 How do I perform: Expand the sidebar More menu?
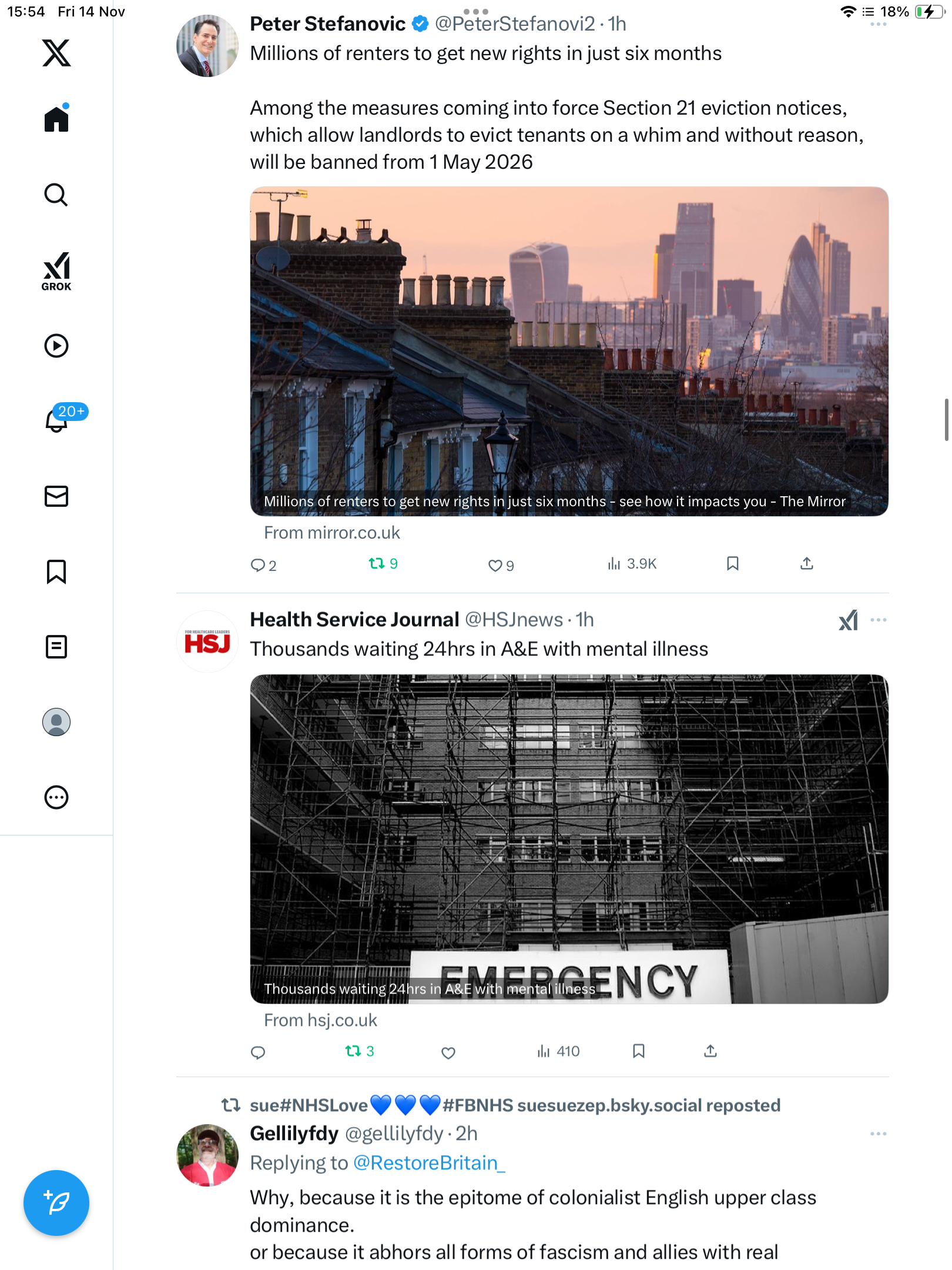pyautogui.click(x=56, y=797)
